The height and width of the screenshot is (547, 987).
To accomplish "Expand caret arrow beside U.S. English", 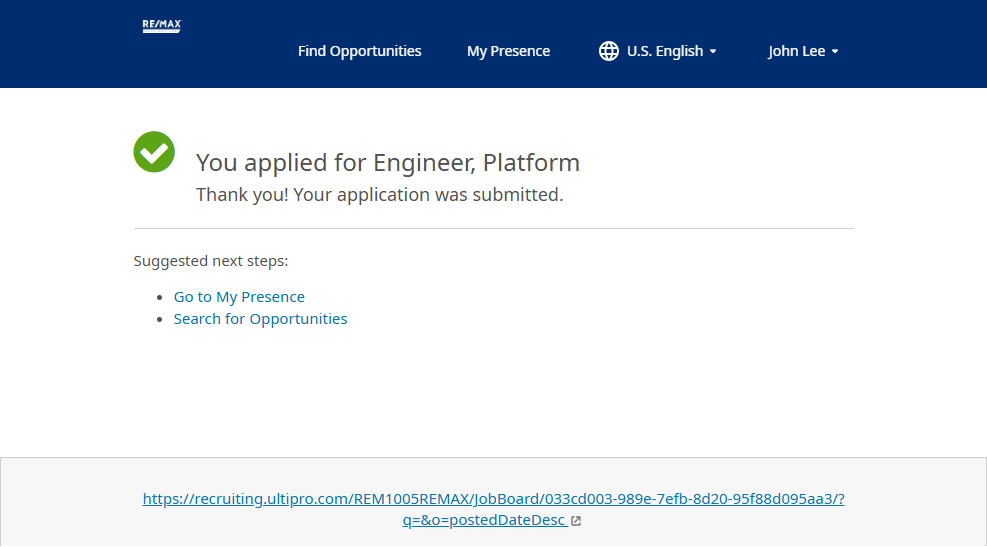I will click(713, 52).
